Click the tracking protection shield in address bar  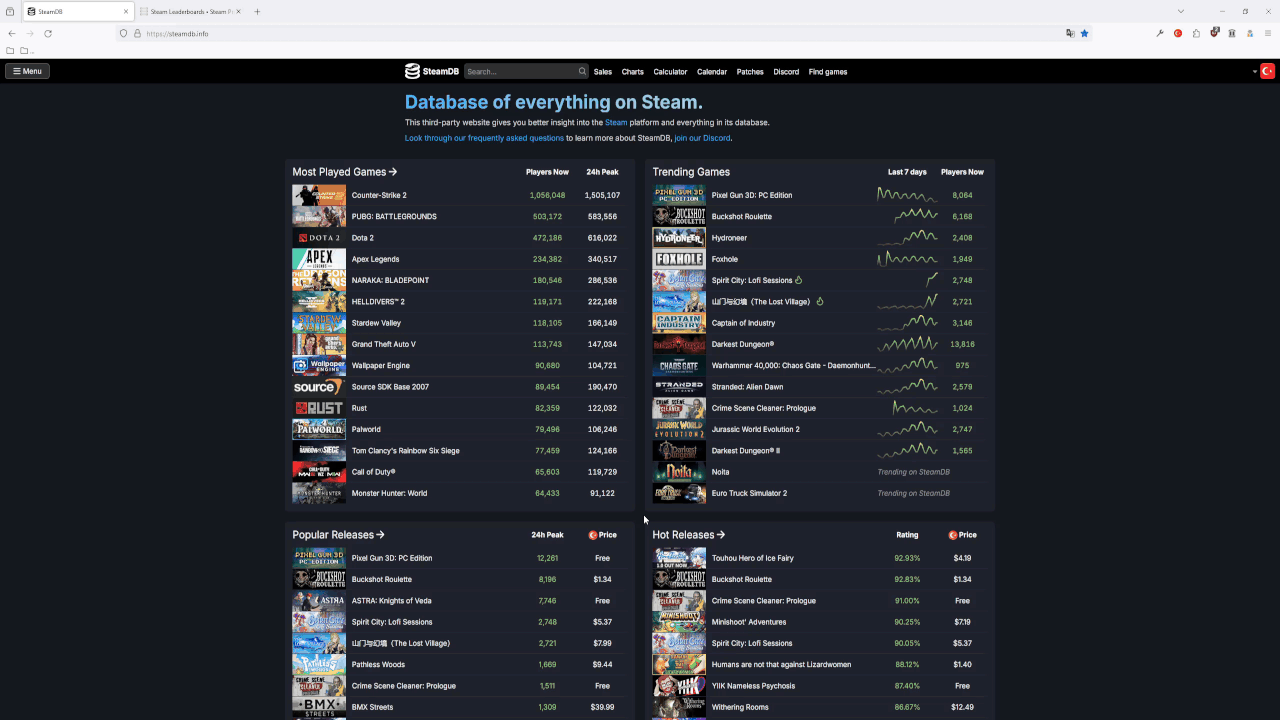tap(124, 33)
